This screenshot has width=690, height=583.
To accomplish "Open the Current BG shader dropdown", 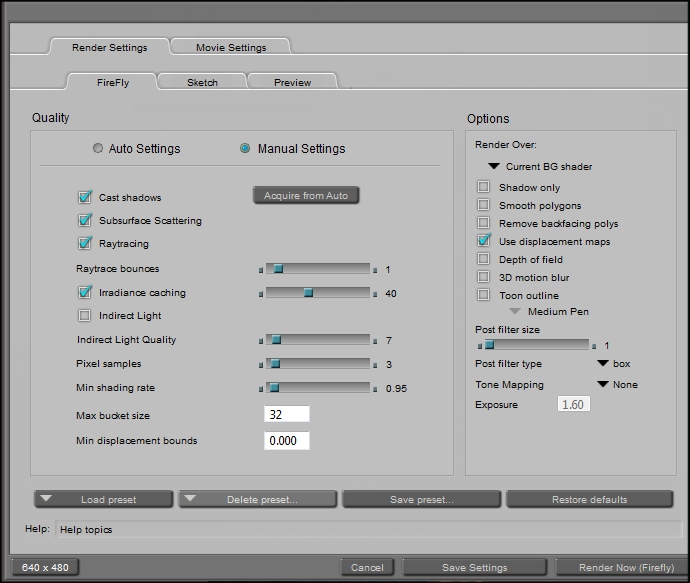I will 493,167.
